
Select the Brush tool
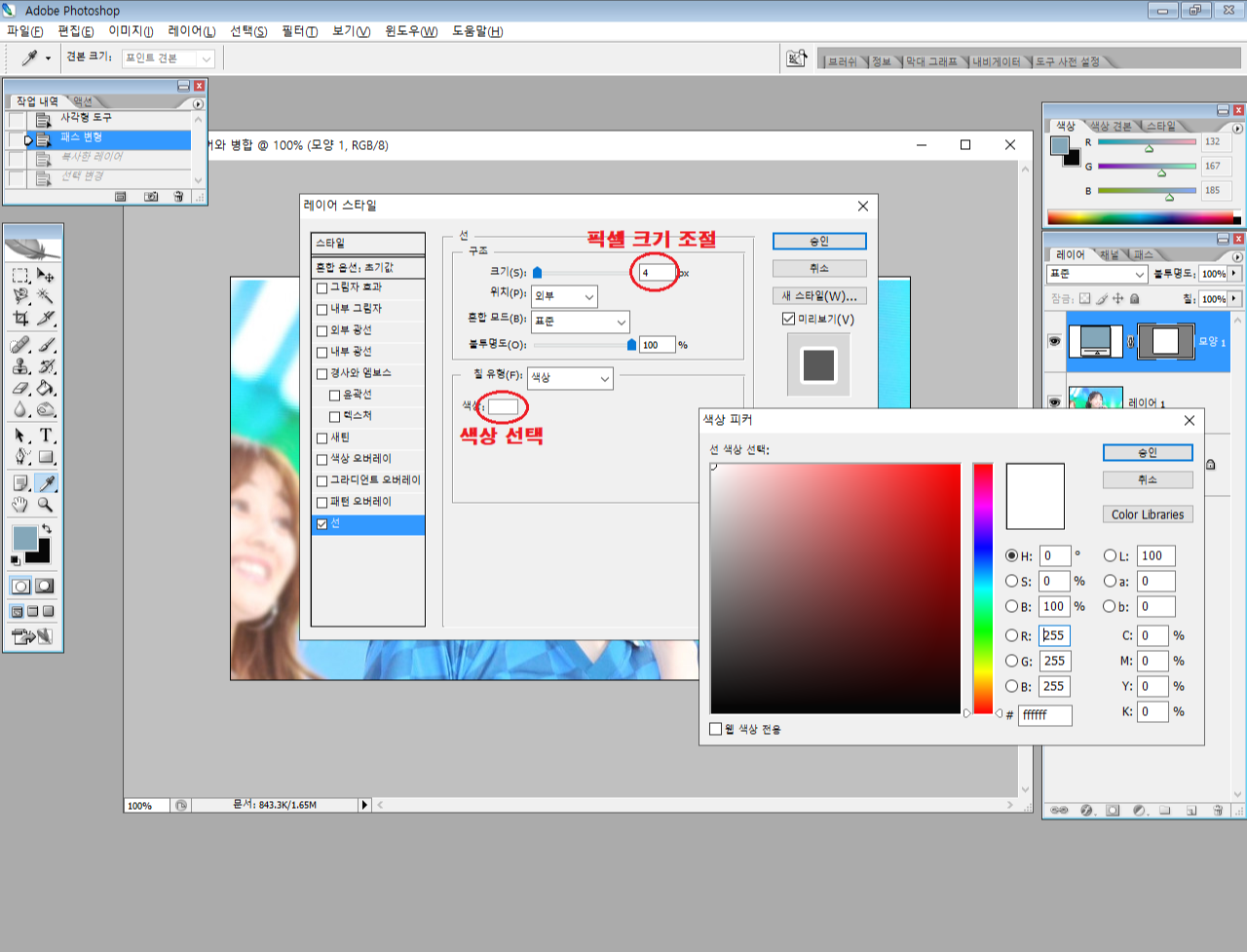tap(45, 345)
